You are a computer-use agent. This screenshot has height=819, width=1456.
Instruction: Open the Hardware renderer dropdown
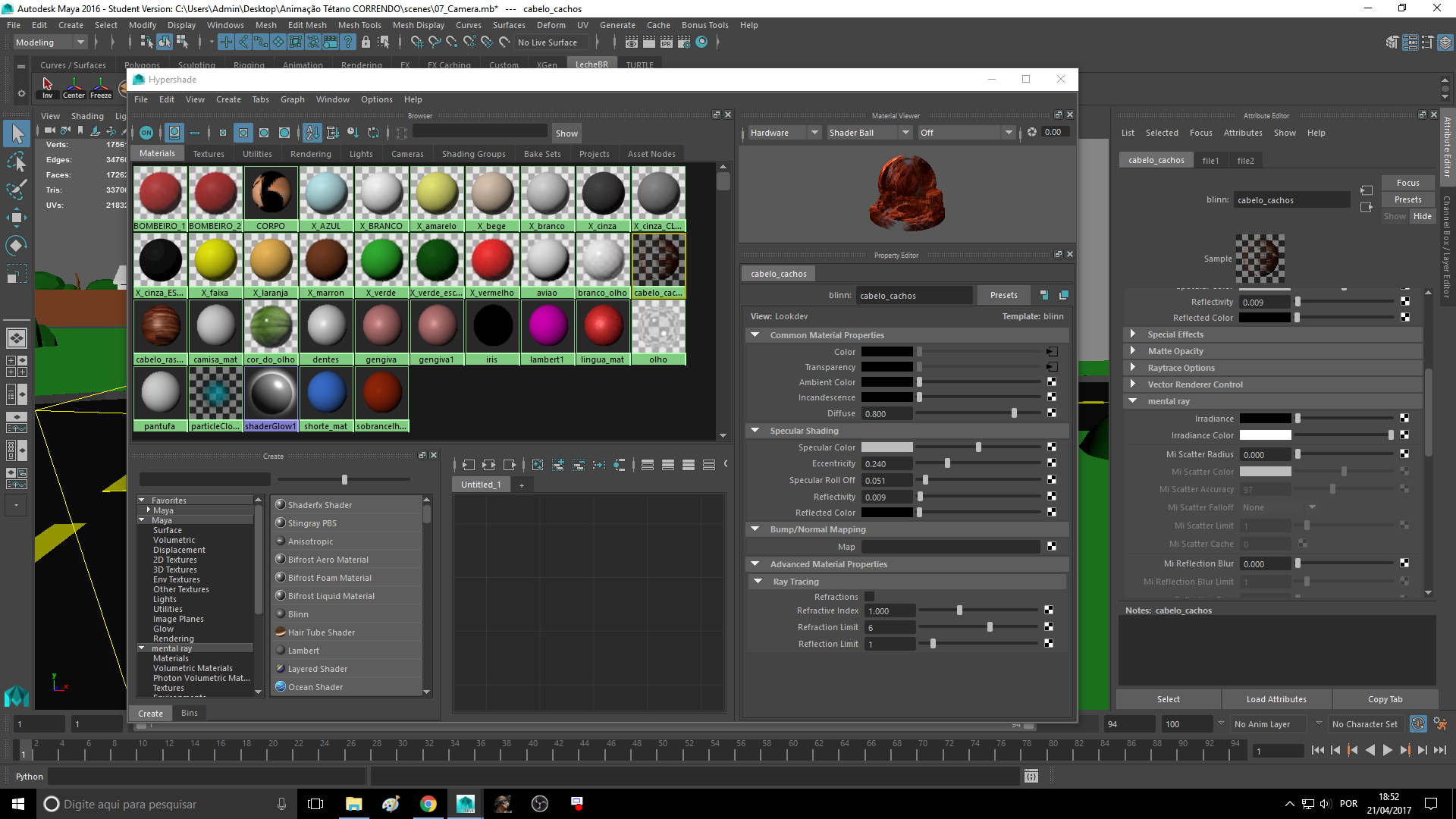click(x=784, y=133)
